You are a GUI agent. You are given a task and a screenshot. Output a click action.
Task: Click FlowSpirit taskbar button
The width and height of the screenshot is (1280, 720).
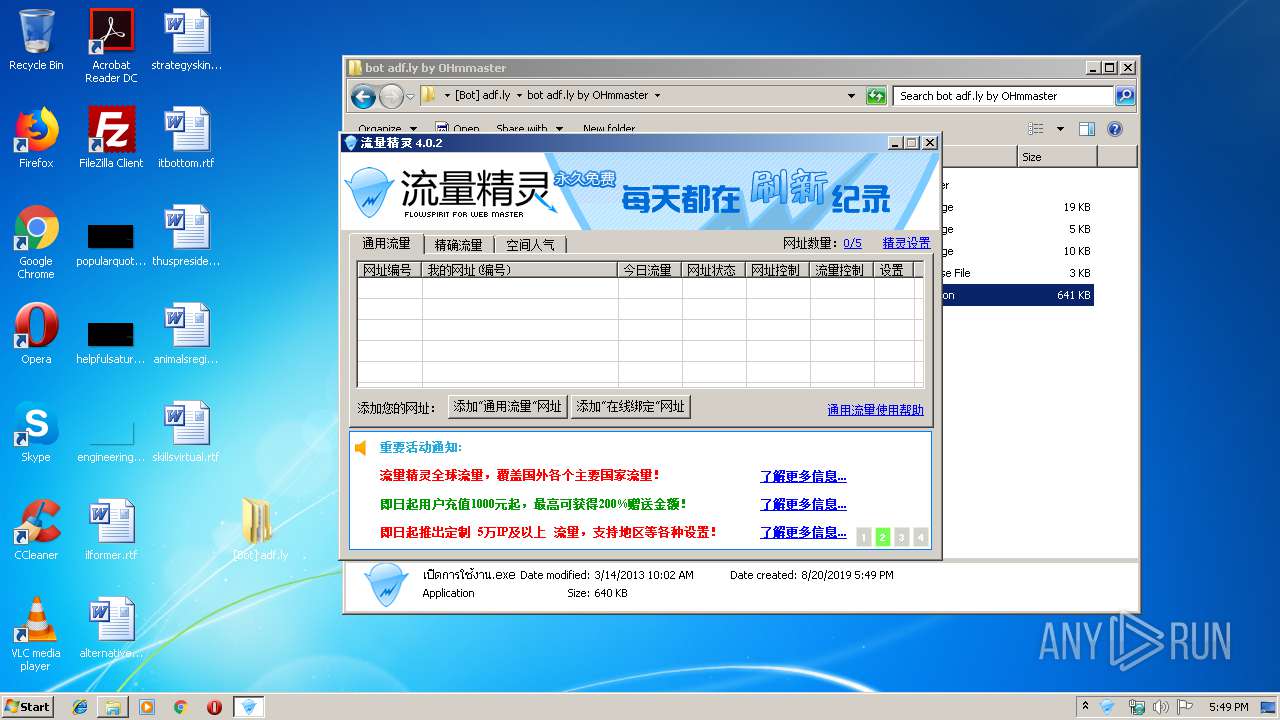pyautogui.click(x=249, y=707)
